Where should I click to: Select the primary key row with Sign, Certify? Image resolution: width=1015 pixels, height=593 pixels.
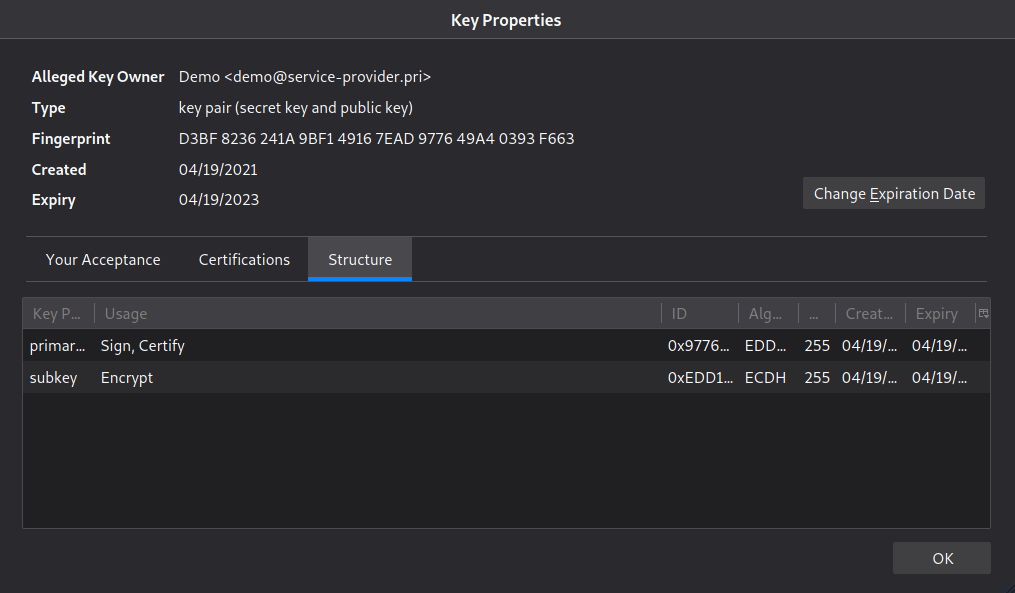click(x=506, y=346)
